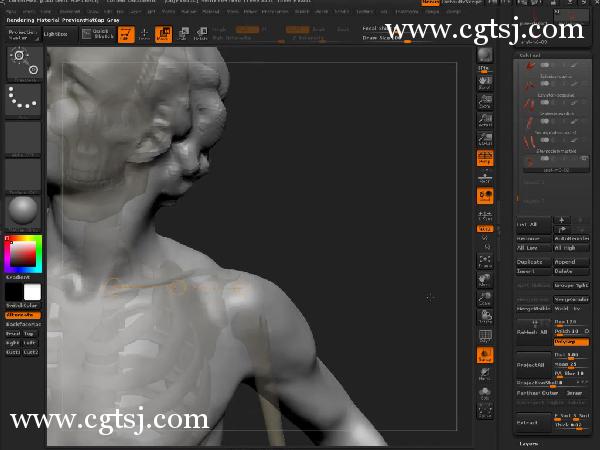Image resolution: width=600 pixels, height=450 pixels.
Task: Toggle Edit mode on the top shelf
Action: (x=126, y=34)
